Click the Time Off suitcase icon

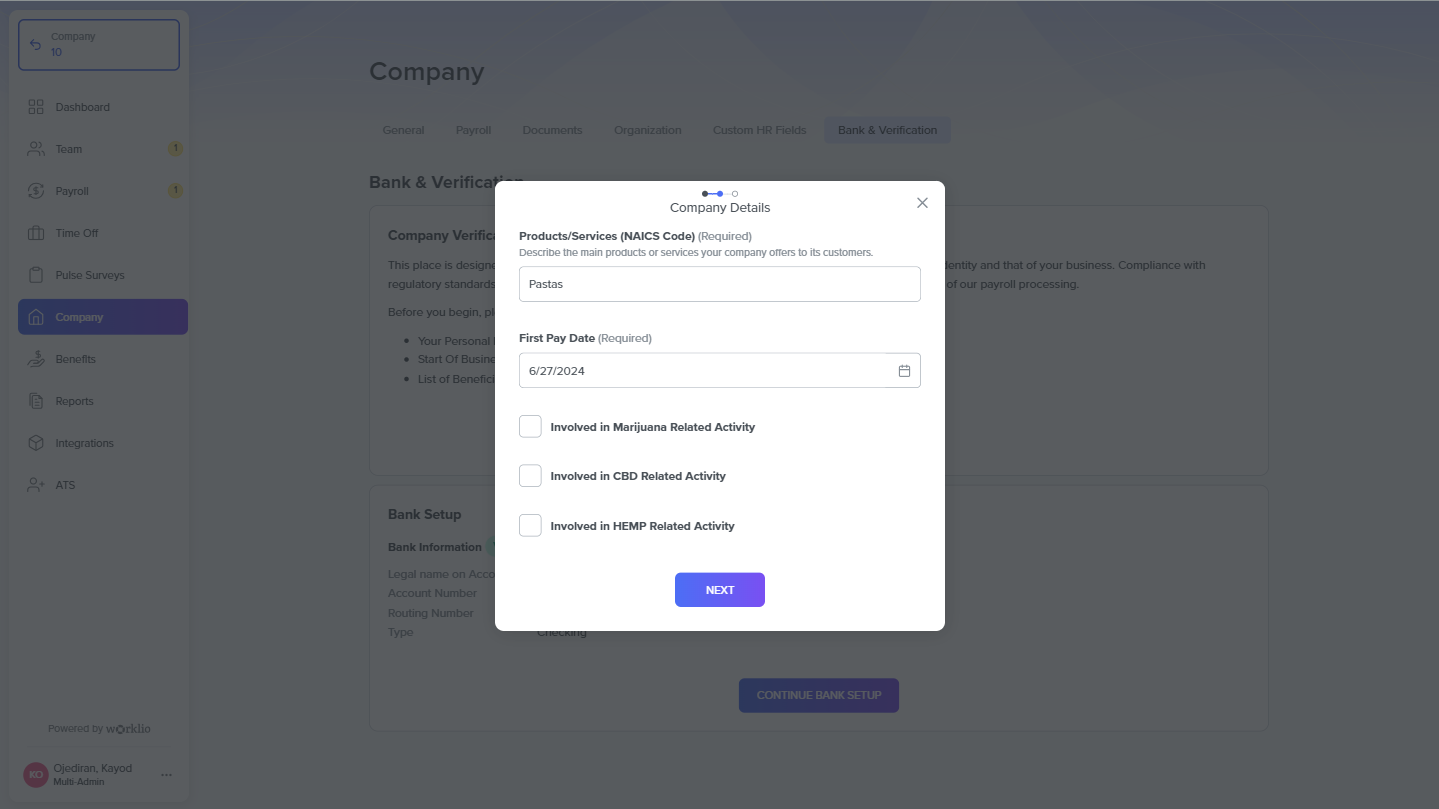(x=36, y=233)
